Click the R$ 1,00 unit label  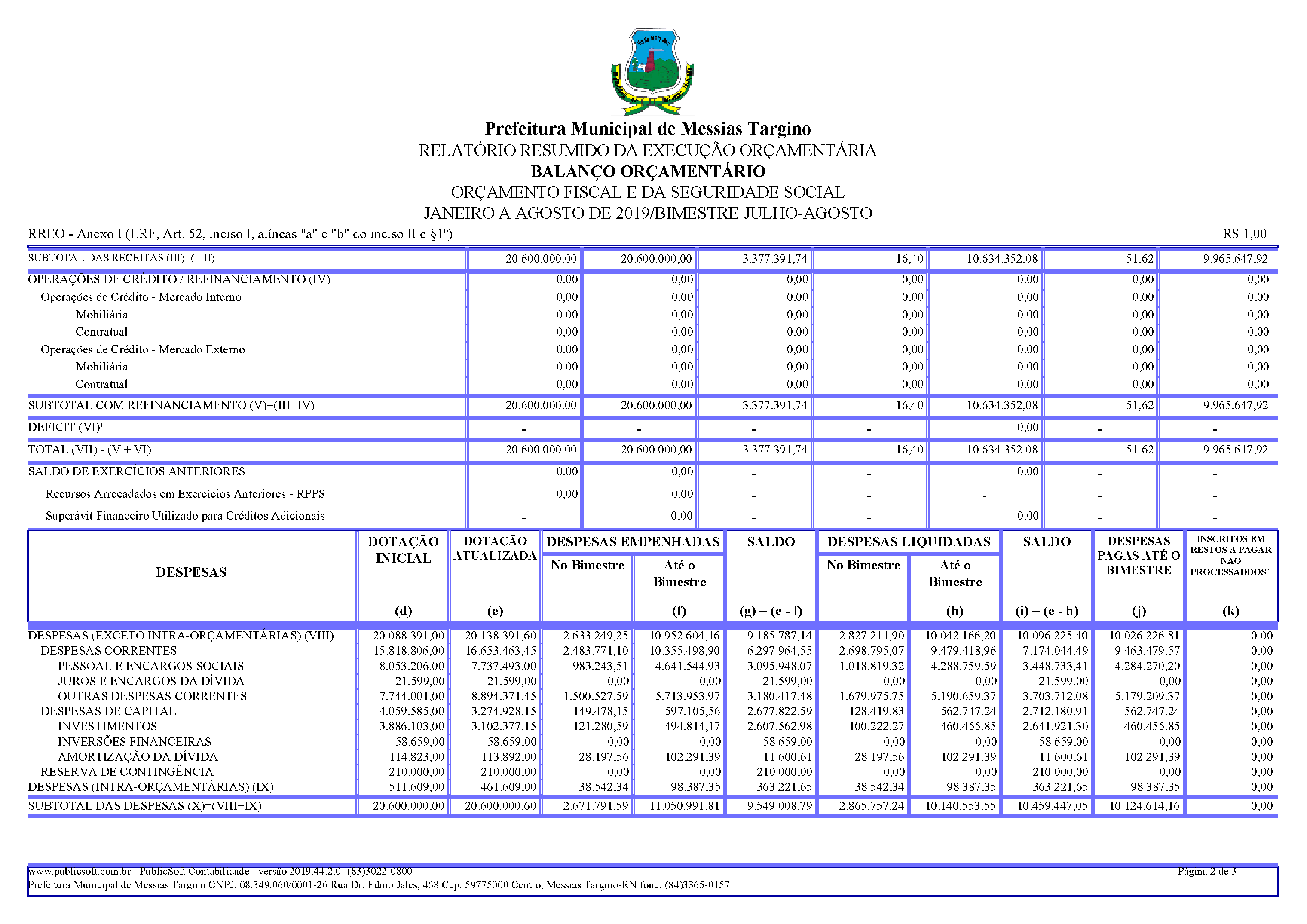(1244, 233)
